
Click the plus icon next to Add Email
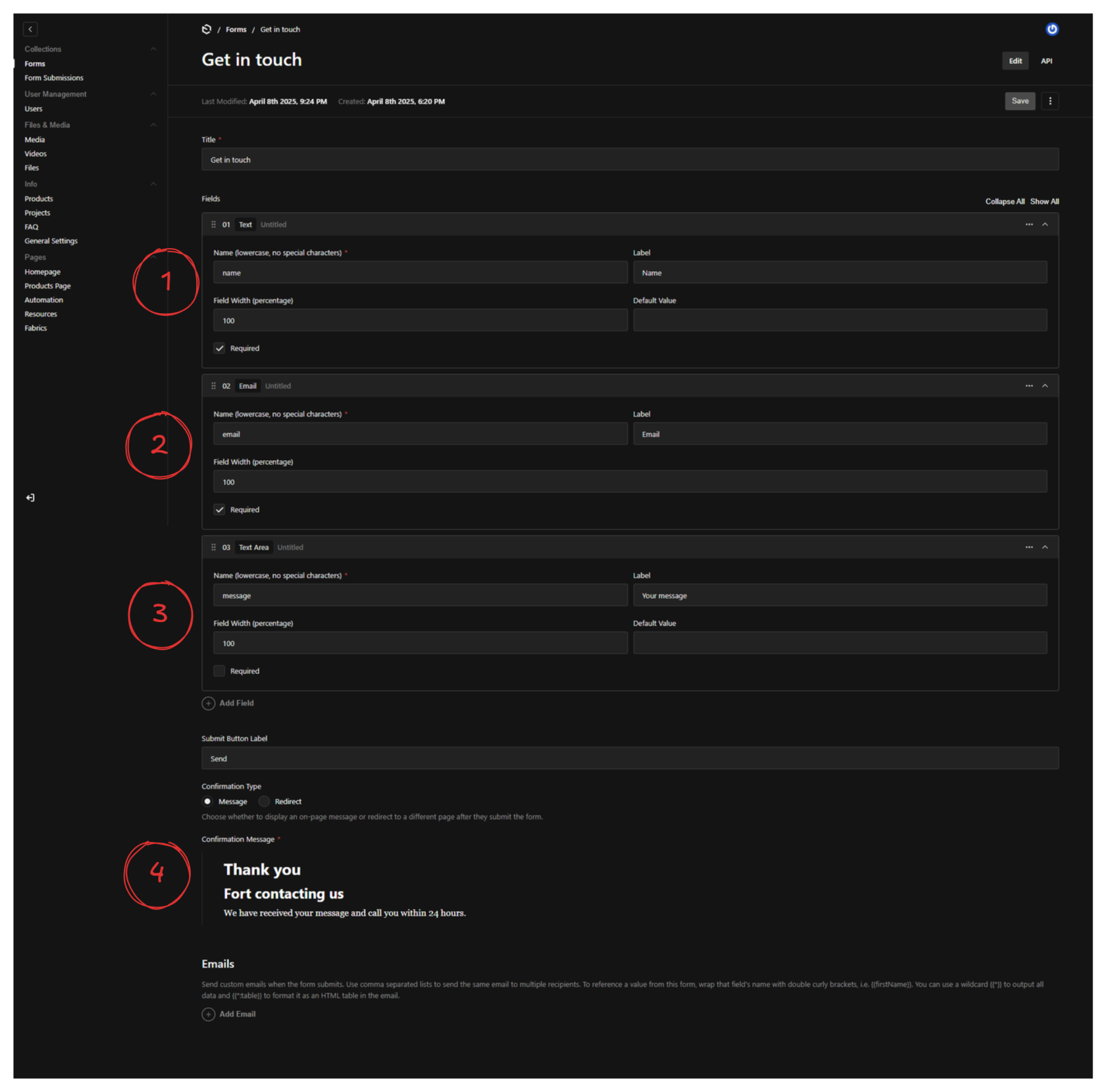pyautogui.click(x=208, y=1014)
